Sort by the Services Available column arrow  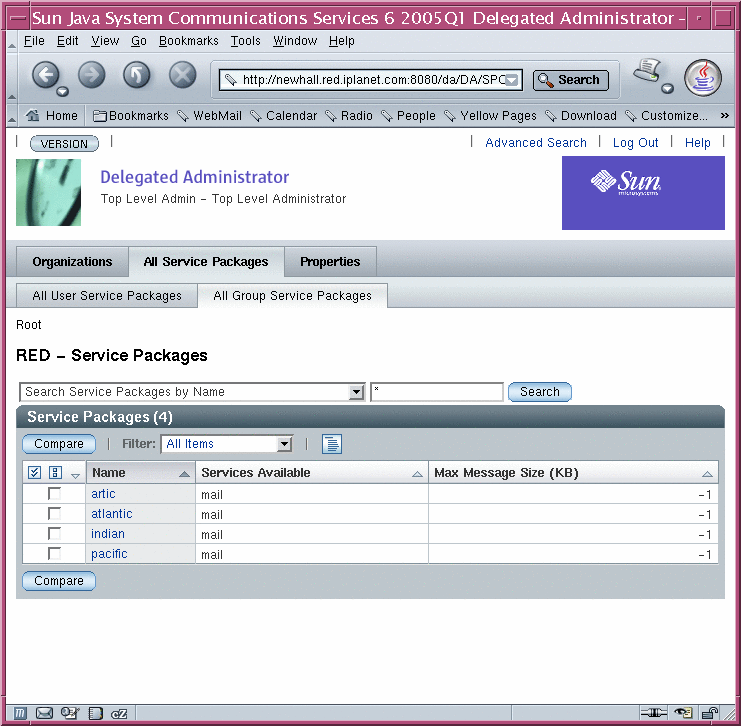pyautogui.click(x=417, y=474)
